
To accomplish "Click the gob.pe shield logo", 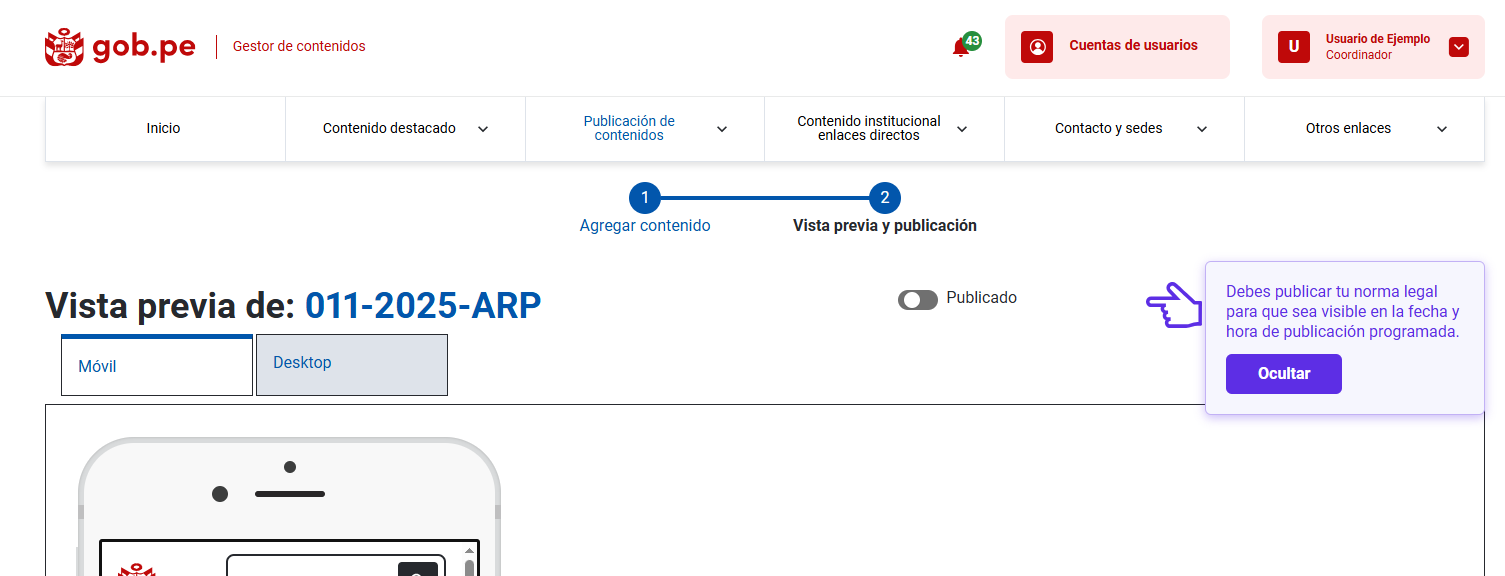I will pos(64,47).
